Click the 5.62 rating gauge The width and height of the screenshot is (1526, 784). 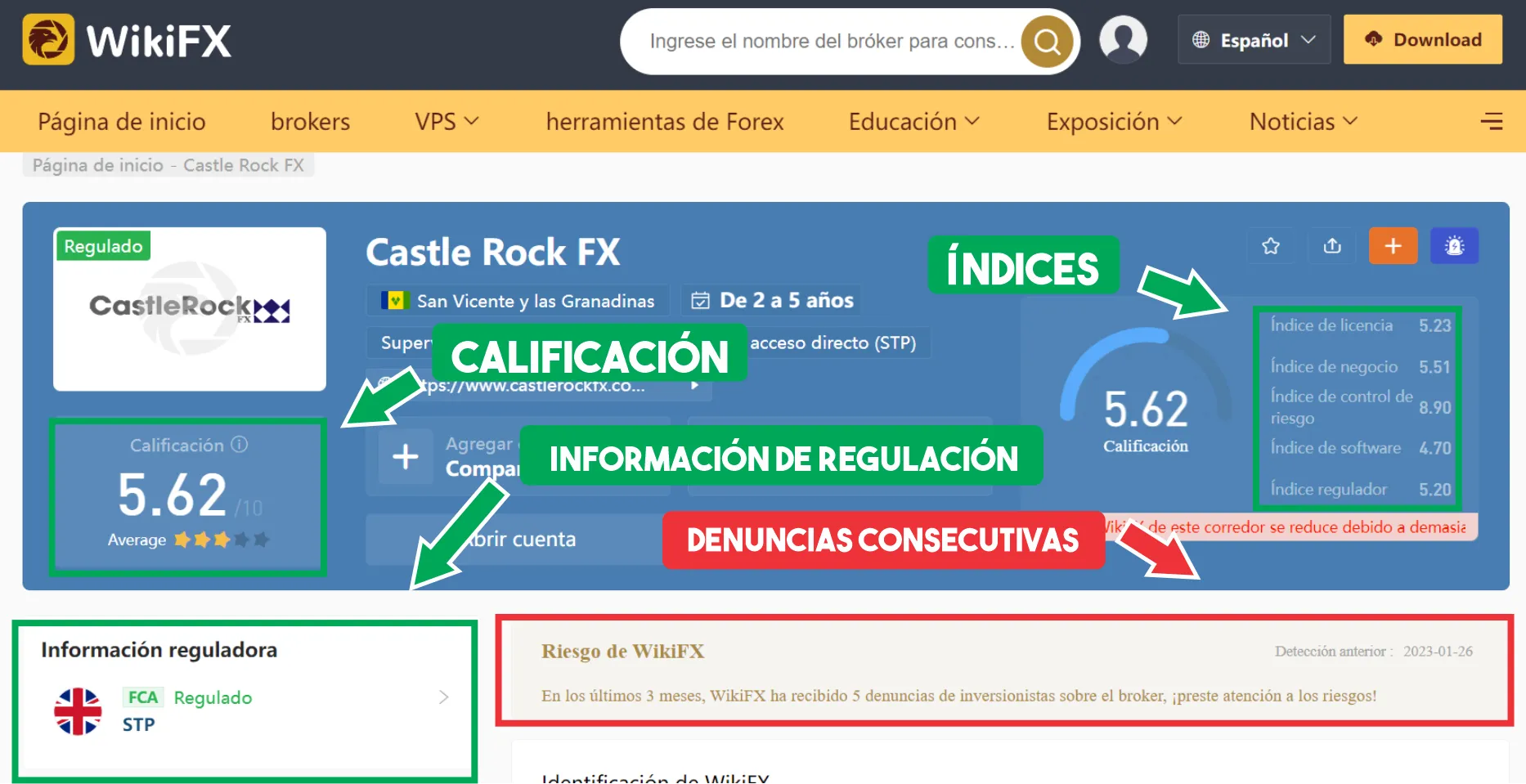pyautogui.click(x=1145, y=391)
